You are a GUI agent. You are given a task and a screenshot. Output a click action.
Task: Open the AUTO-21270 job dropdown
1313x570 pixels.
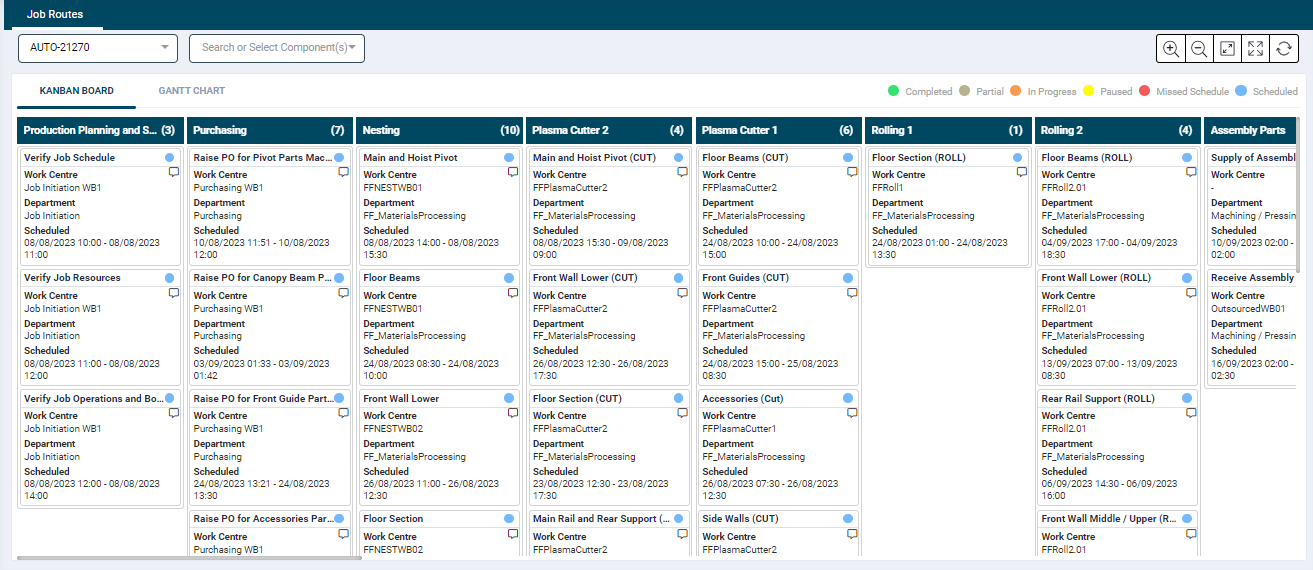[x=97, y=48]
